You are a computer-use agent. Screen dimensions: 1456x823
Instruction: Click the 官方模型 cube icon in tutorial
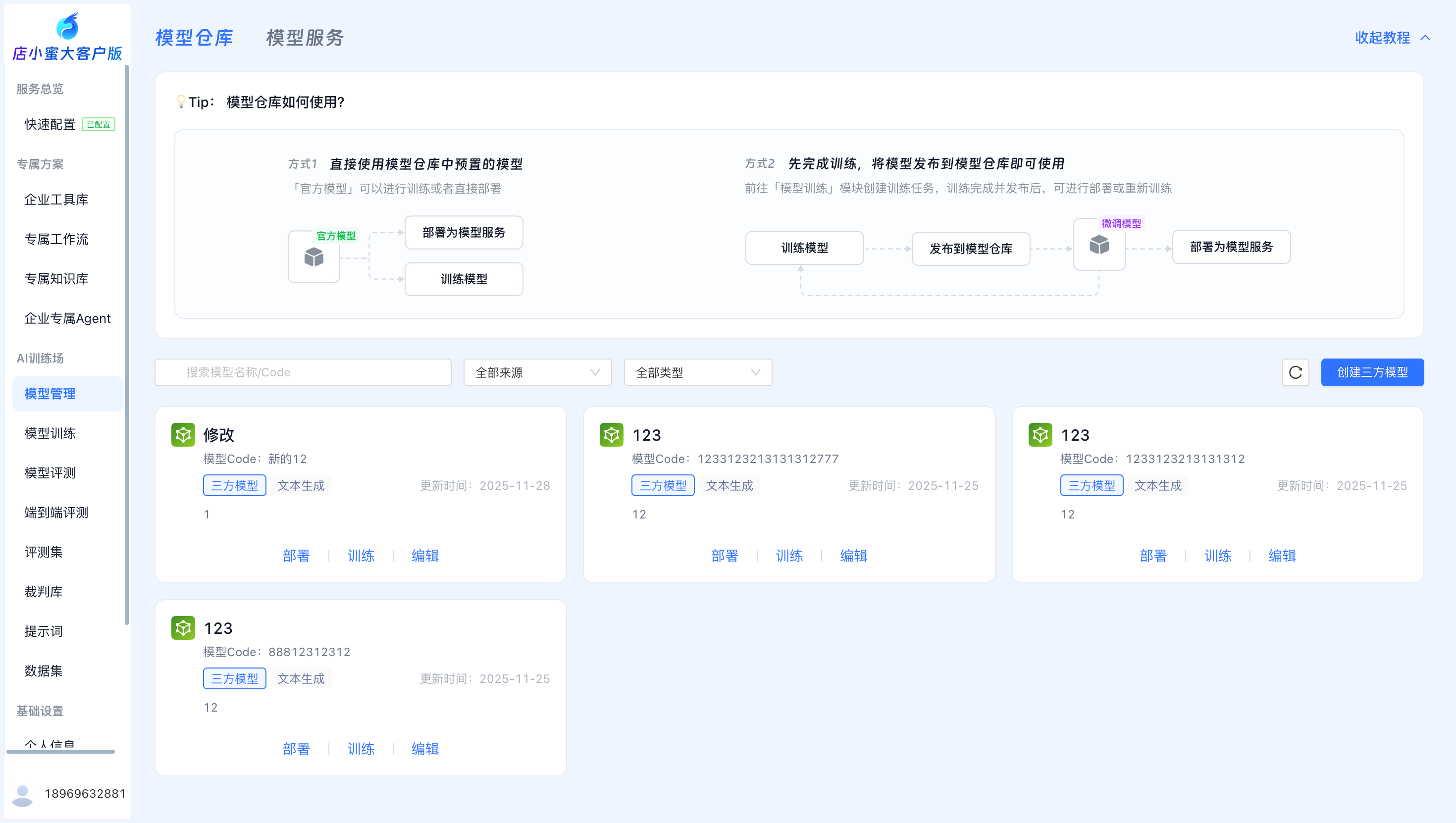(313, 257)
